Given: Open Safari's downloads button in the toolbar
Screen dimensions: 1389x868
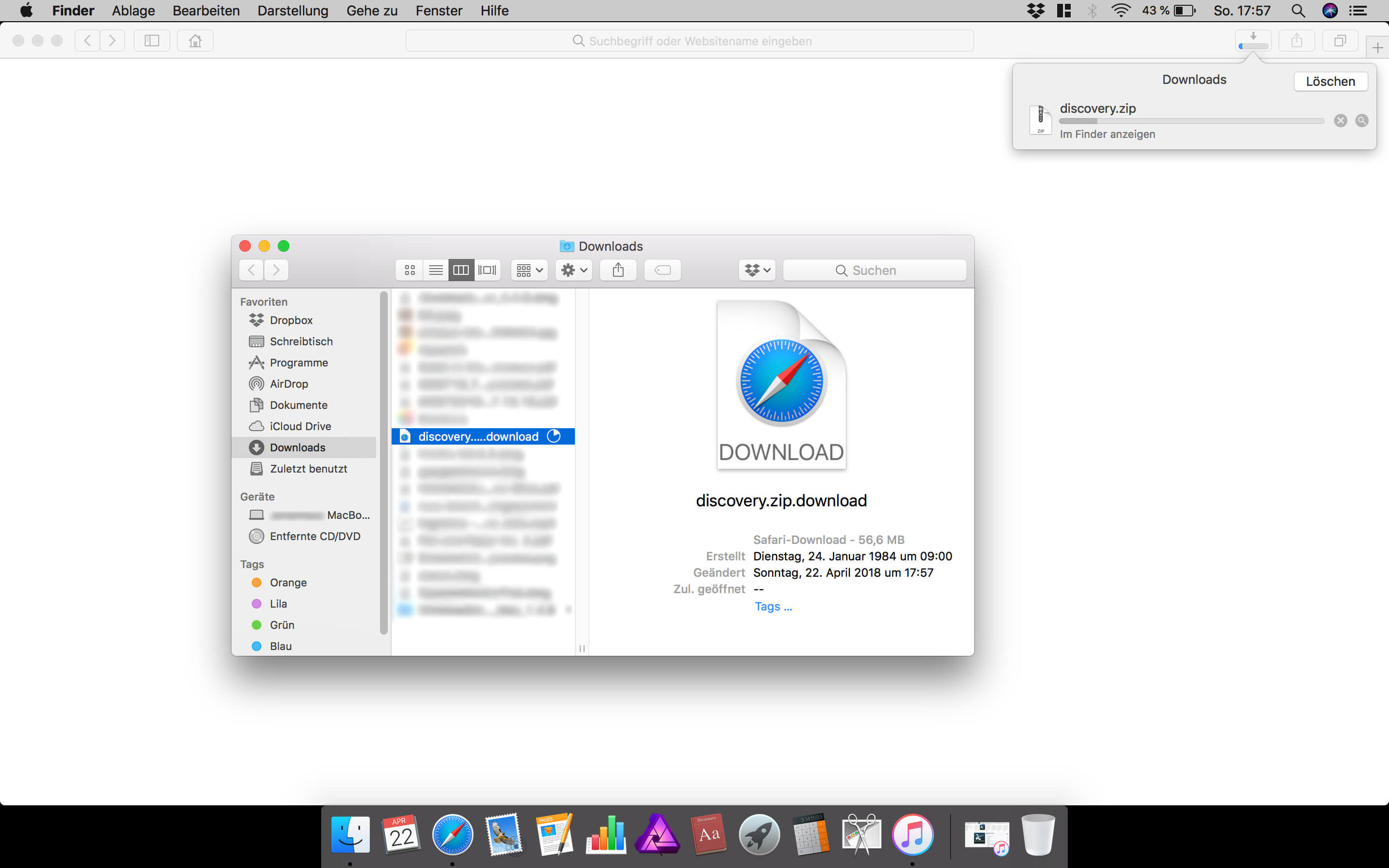Looking at the screenshot, I should click(x=1253, y=41).
